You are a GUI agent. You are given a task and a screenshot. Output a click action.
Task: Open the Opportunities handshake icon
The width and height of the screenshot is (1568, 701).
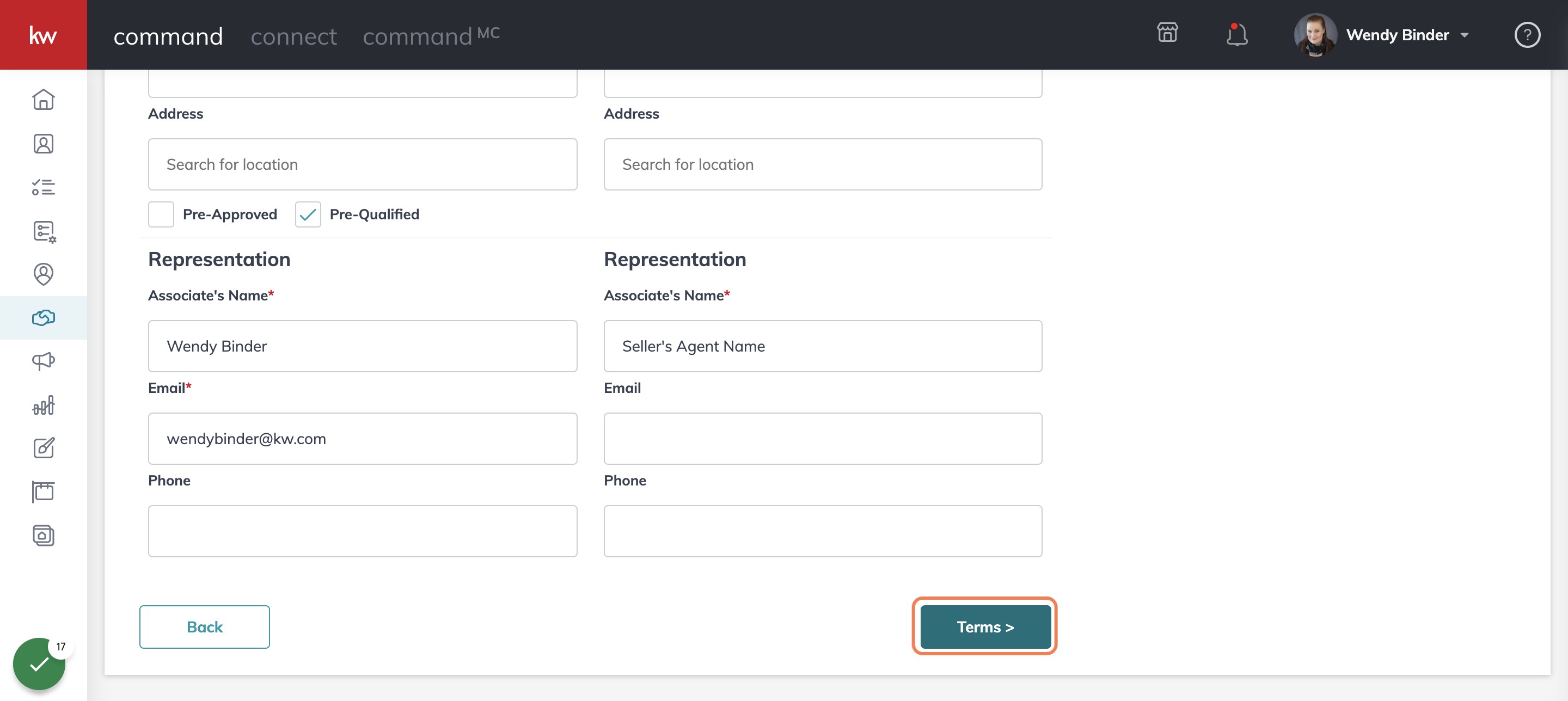point(43,318)
